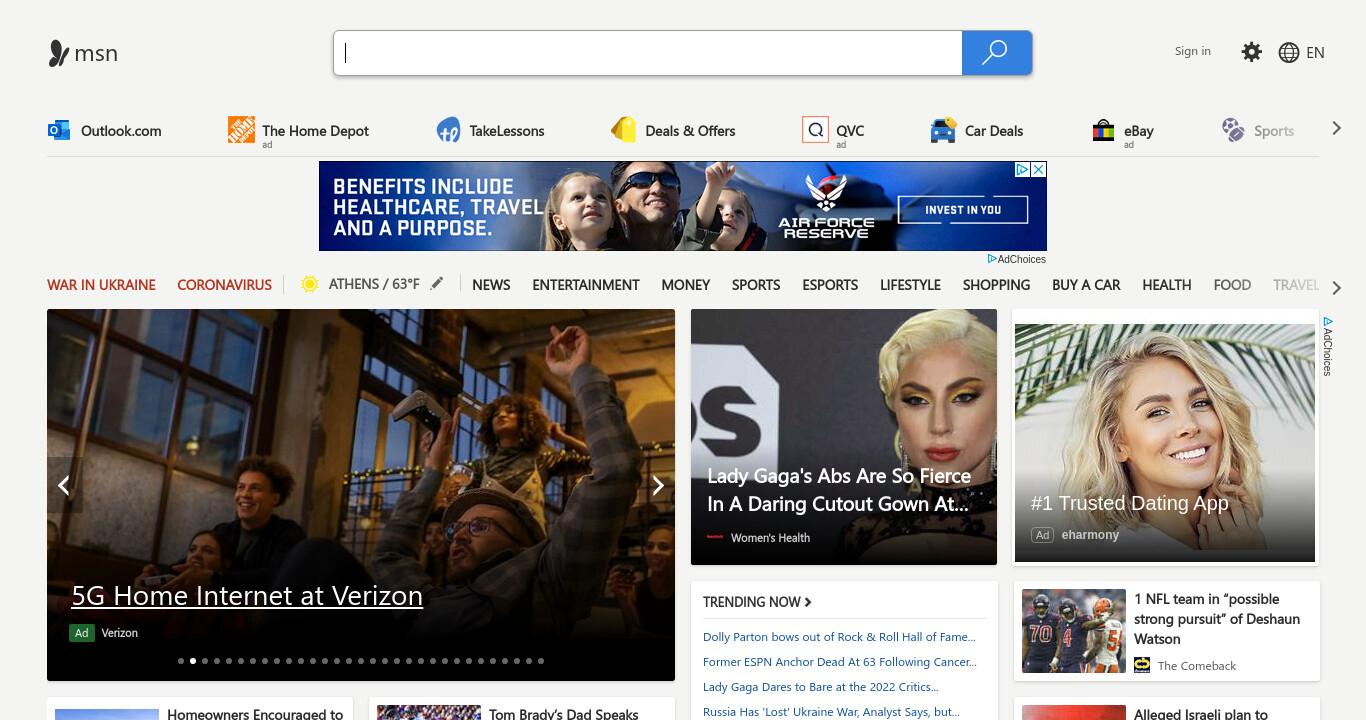1366x720 pixels.
Task: Open TRAVEL nav tab
Action: click(x=1296, y=285)
